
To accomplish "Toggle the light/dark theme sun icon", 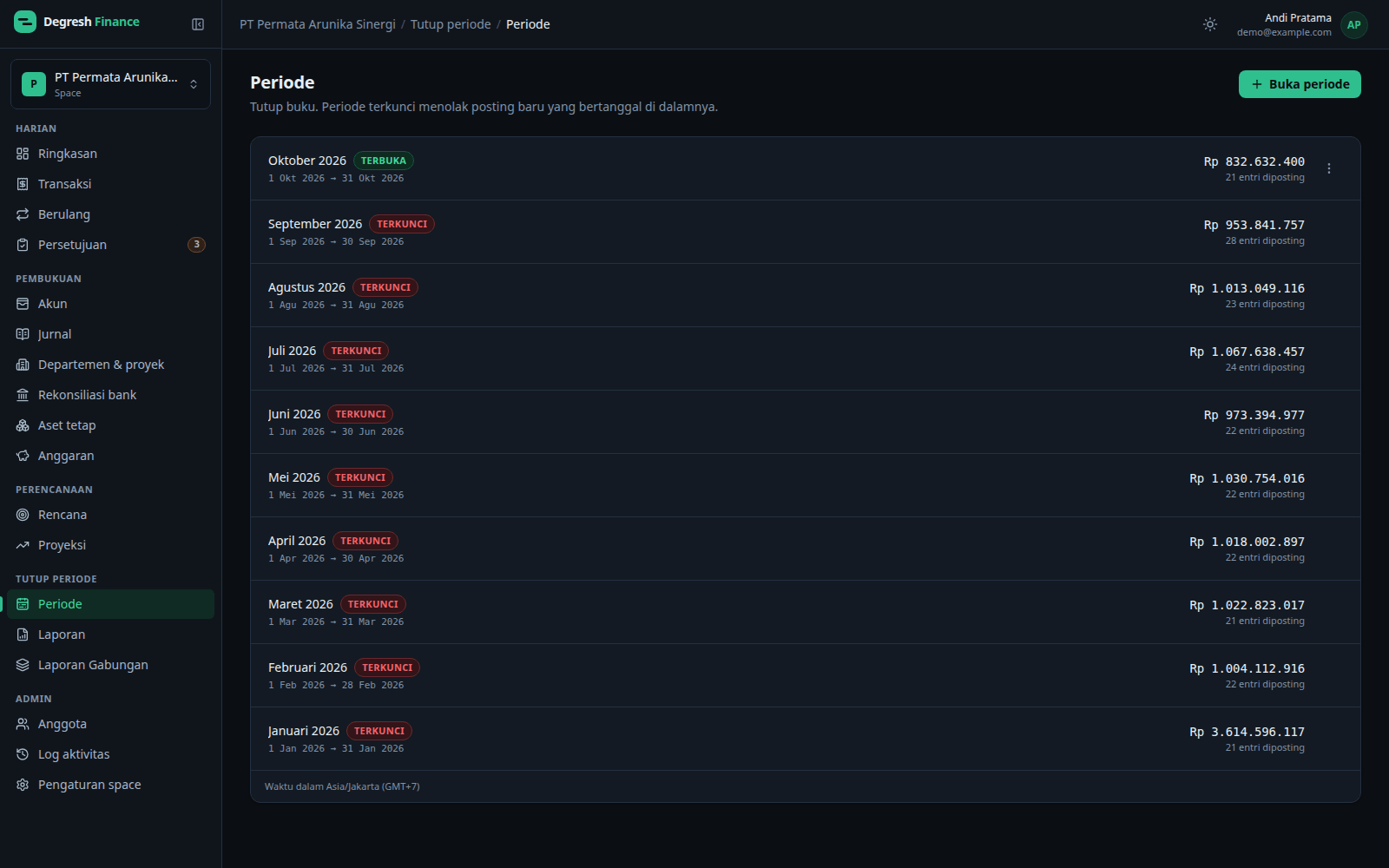I will coord(1210,24).
